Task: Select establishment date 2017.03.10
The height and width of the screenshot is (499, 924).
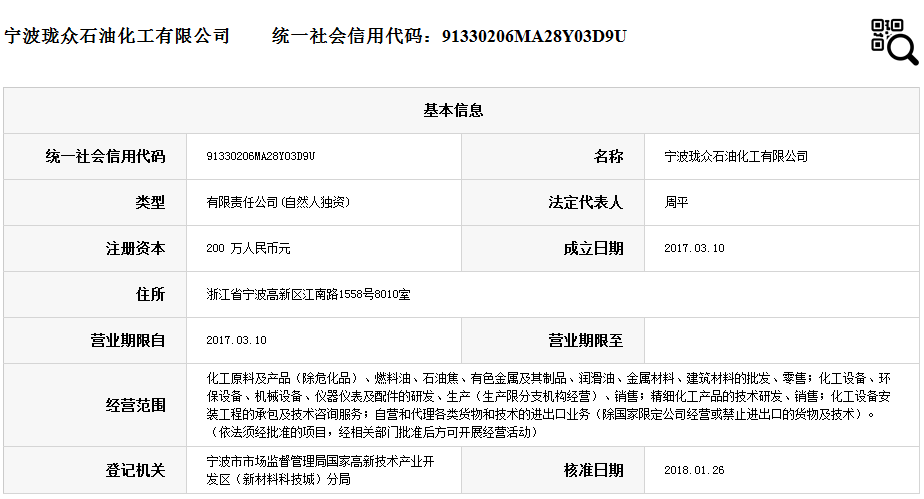Action: pos(694,248)
